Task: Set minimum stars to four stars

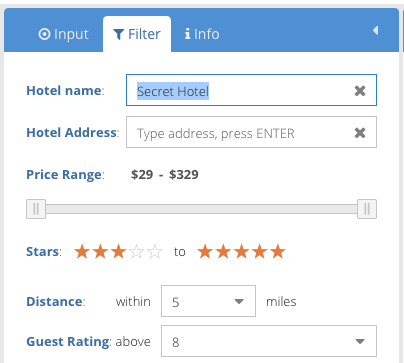Action: [x=137, y=252]
